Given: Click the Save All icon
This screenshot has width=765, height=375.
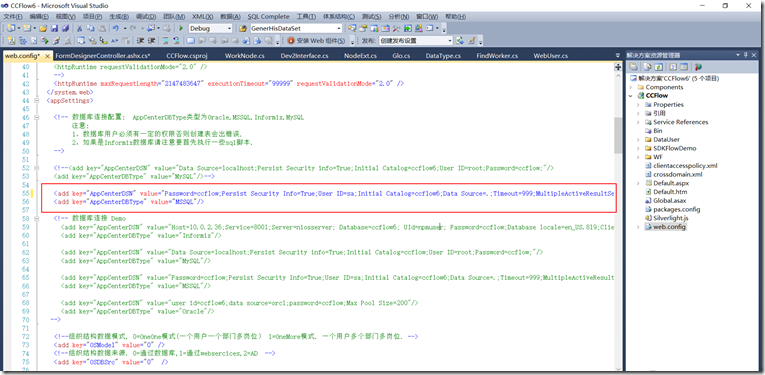Looking at the screenshot, I should pyautogui.click(x=65, y=28).
